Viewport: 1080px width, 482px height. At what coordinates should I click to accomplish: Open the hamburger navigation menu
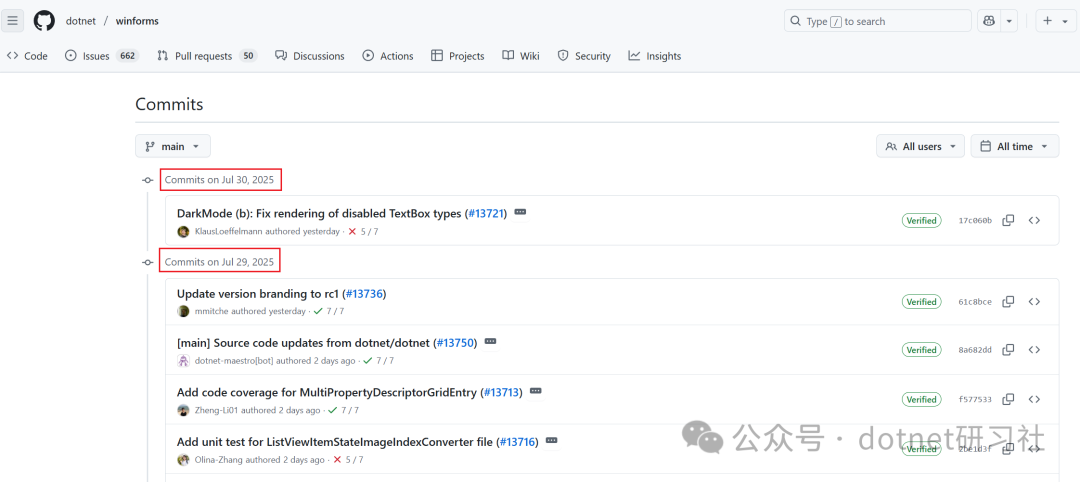click(x=13, y=21)
